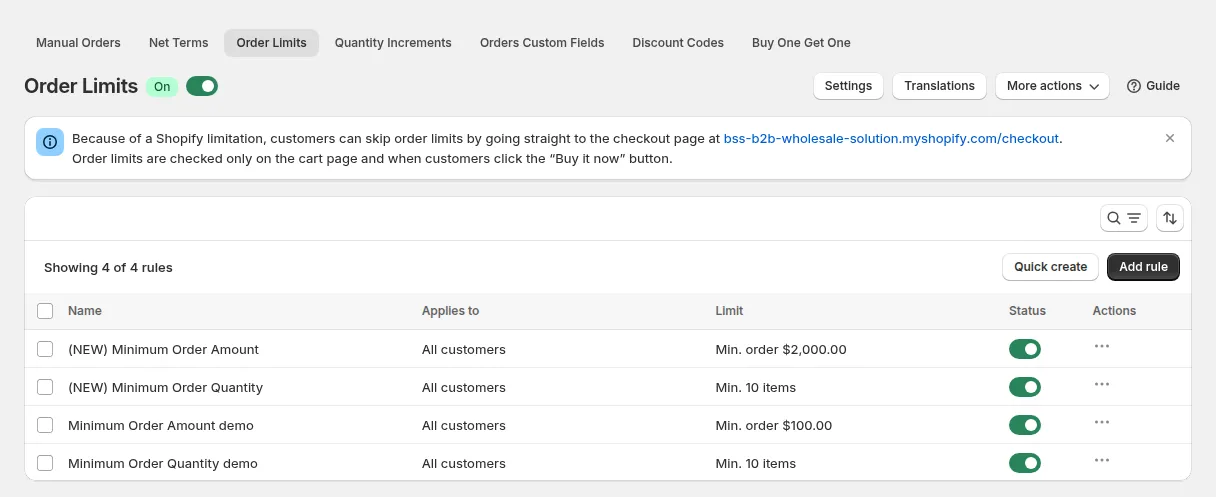Open the Translations button
This screenshot has width=1216, height=497.
point(939,86)
